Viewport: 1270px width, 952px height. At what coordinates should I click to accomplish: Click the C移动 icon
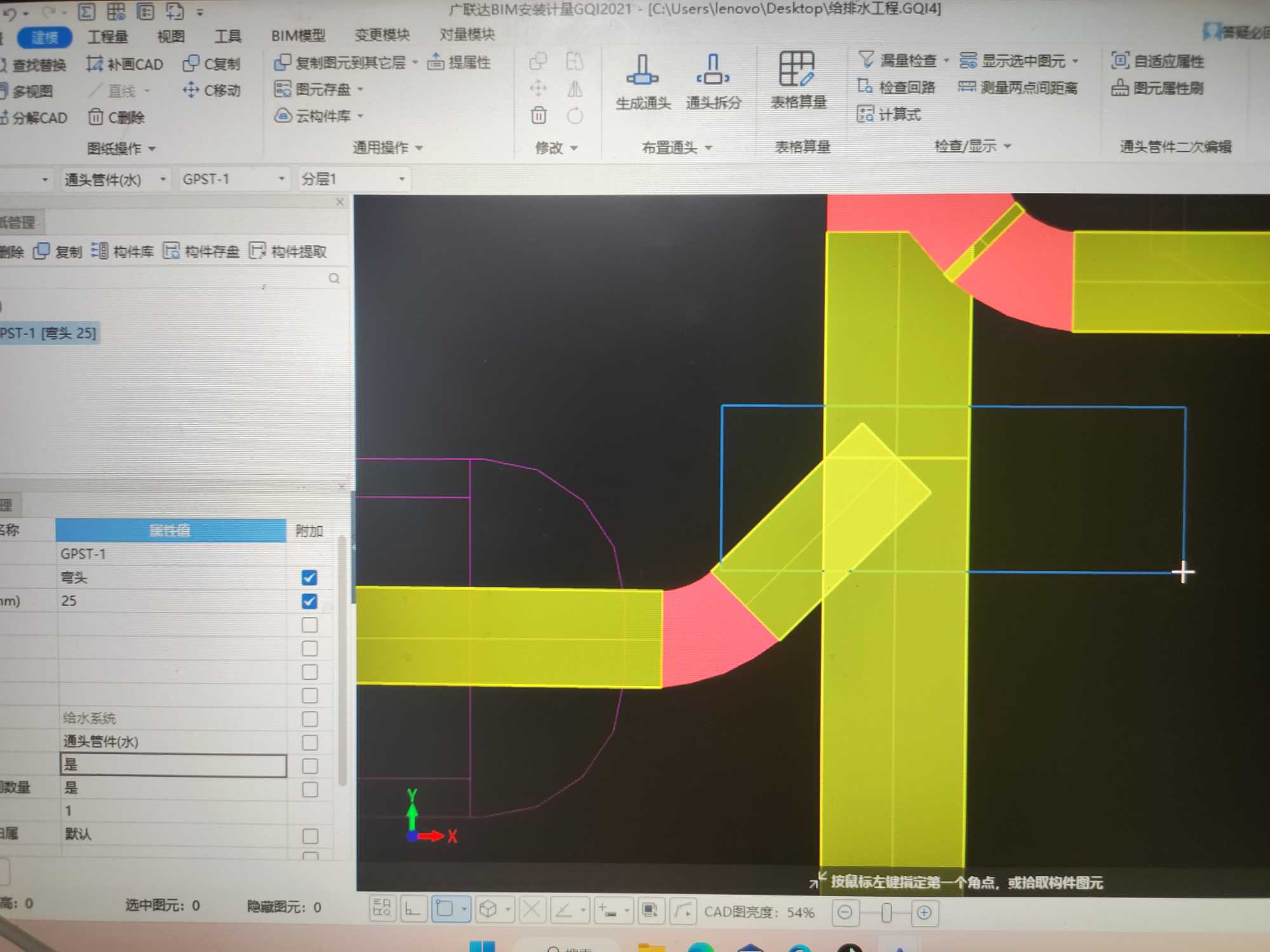[x=190, y=90]
